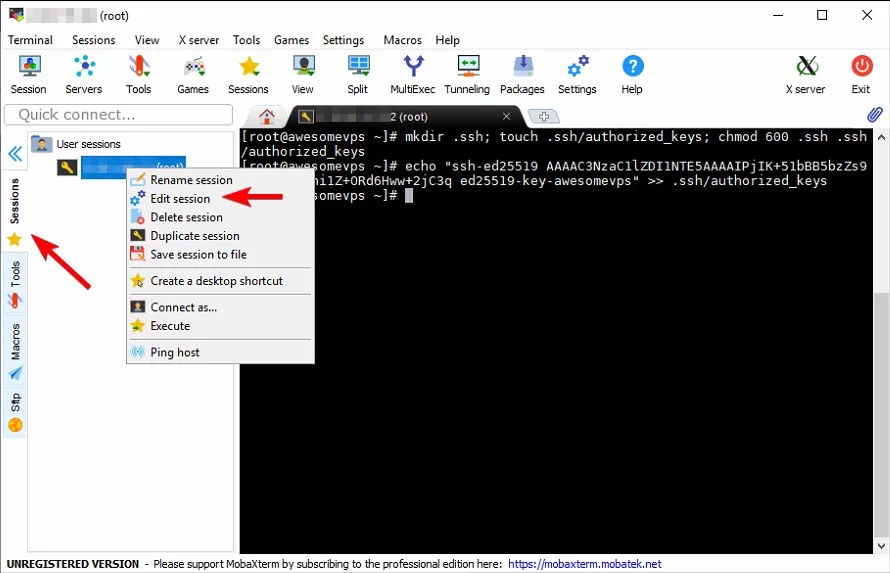Click the paperclip attachment icon
This screenshot has width=890, height=573.
pos(875,115)
